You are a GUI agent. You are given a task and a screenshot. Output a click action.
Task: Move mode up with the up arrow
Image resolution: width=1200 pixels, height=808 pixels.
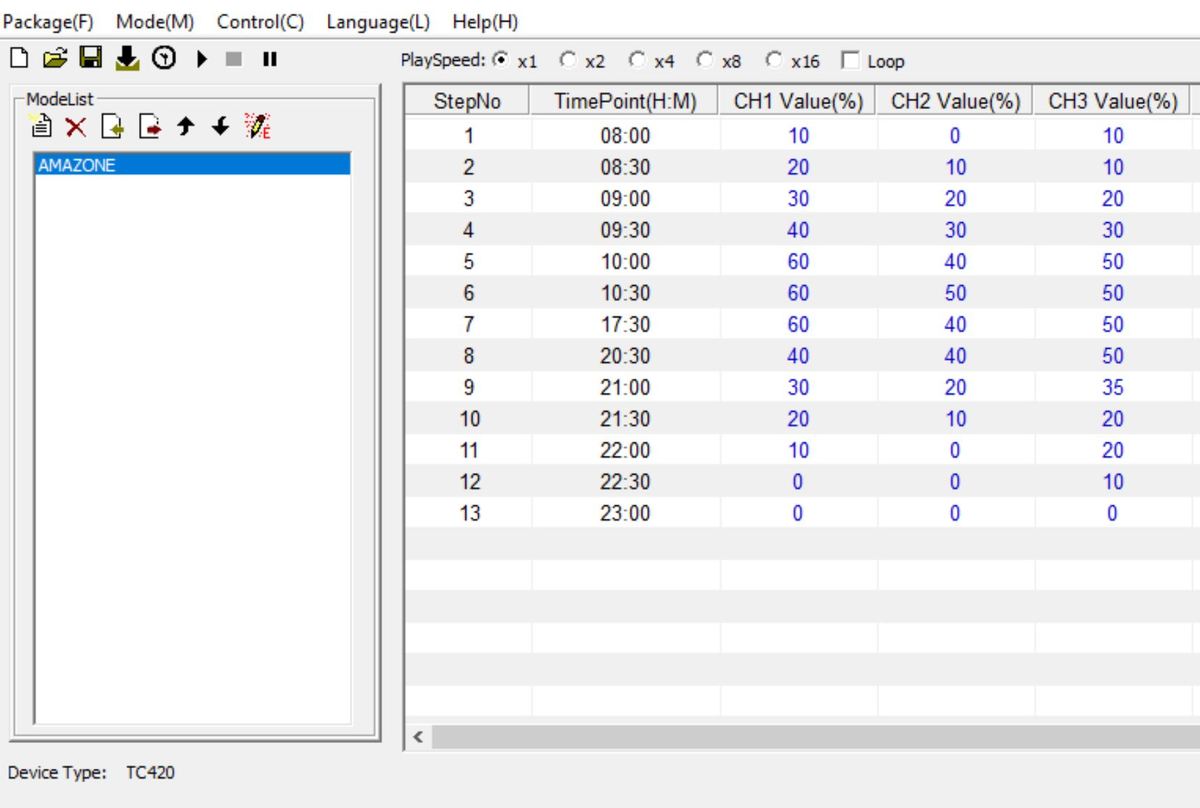click(x=186, y=125)
